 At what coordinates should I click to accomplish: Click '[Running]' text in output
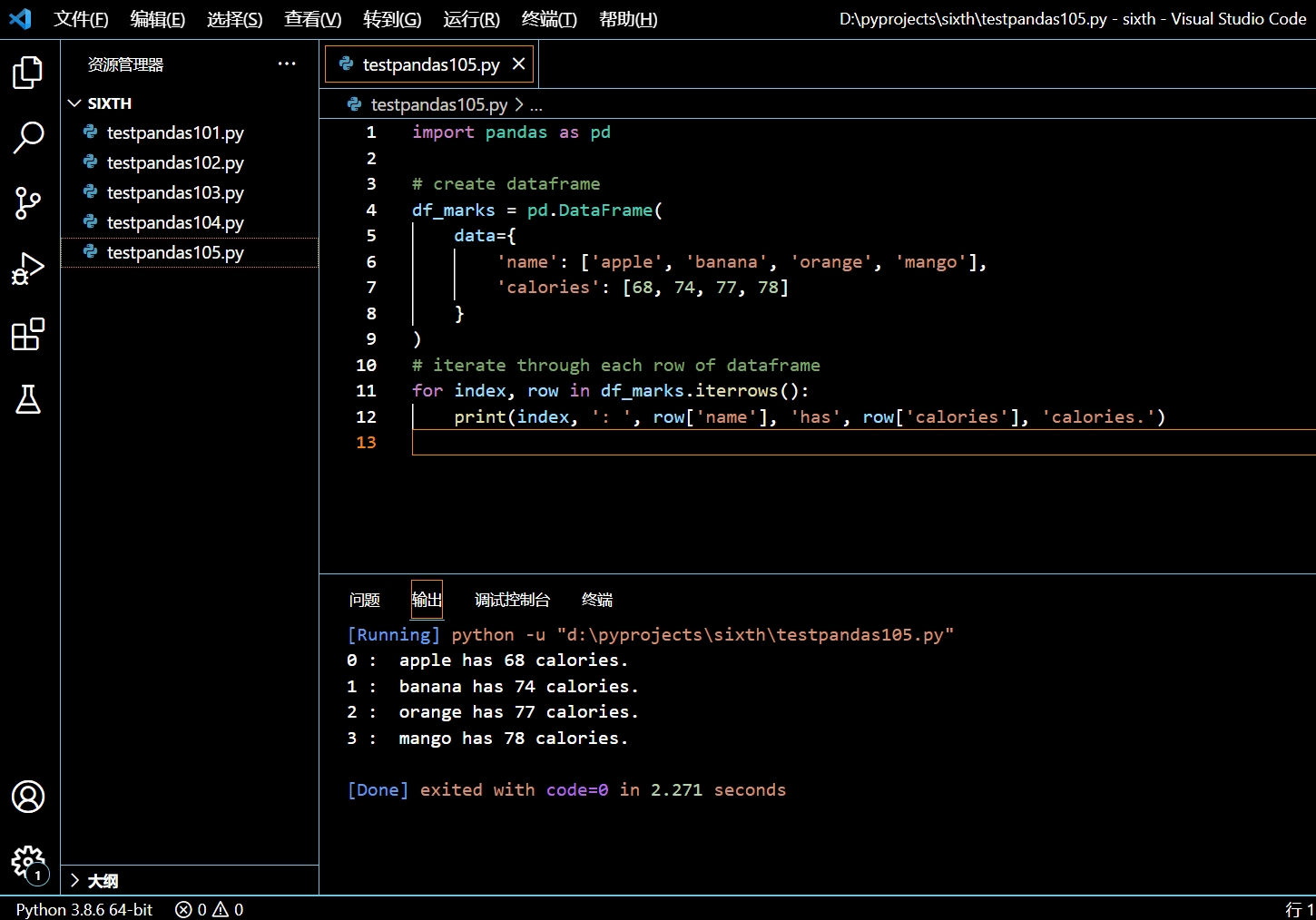394,635
